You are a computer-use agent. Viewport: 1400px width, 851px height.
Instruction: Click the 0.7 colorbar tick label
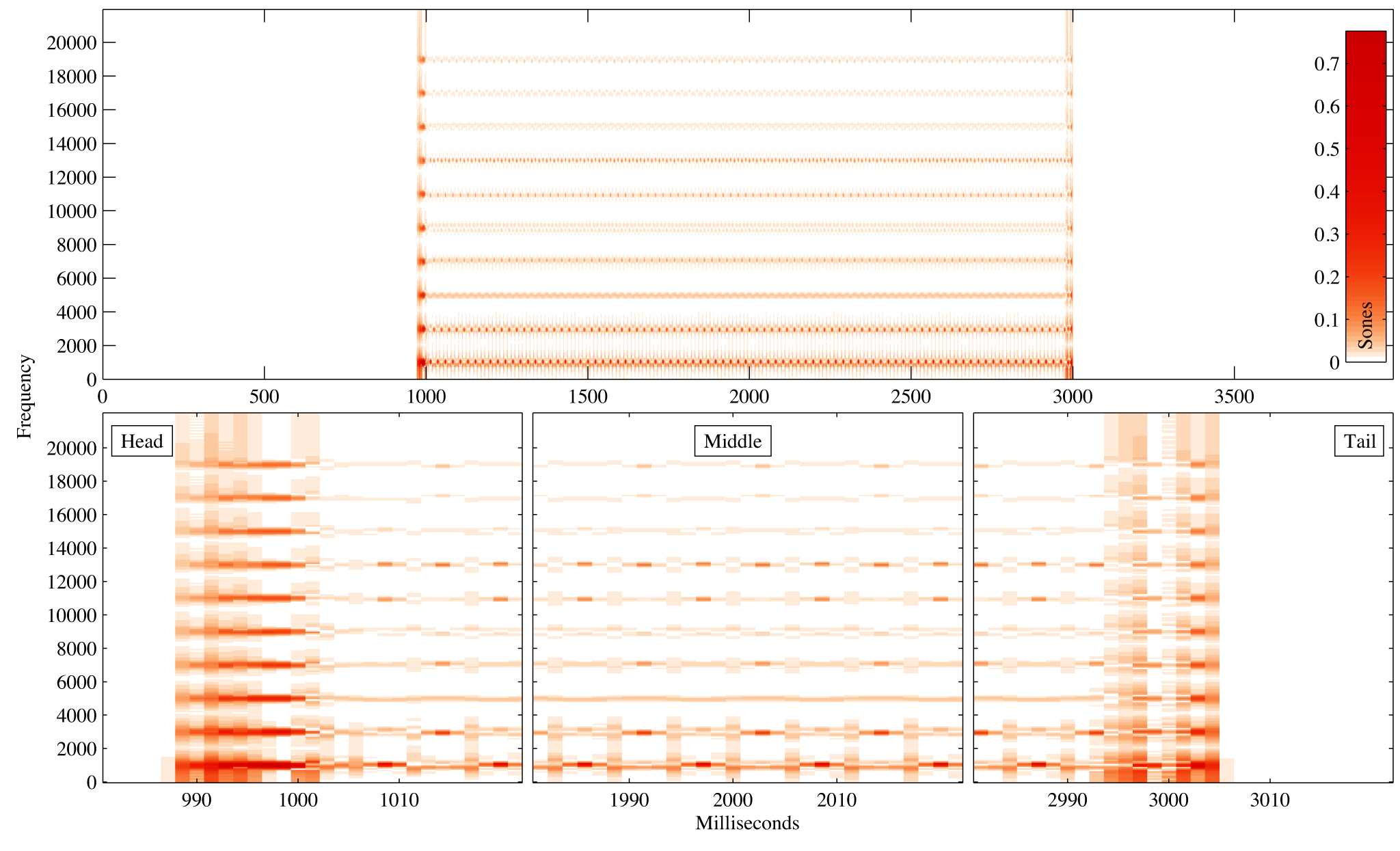1326,64
